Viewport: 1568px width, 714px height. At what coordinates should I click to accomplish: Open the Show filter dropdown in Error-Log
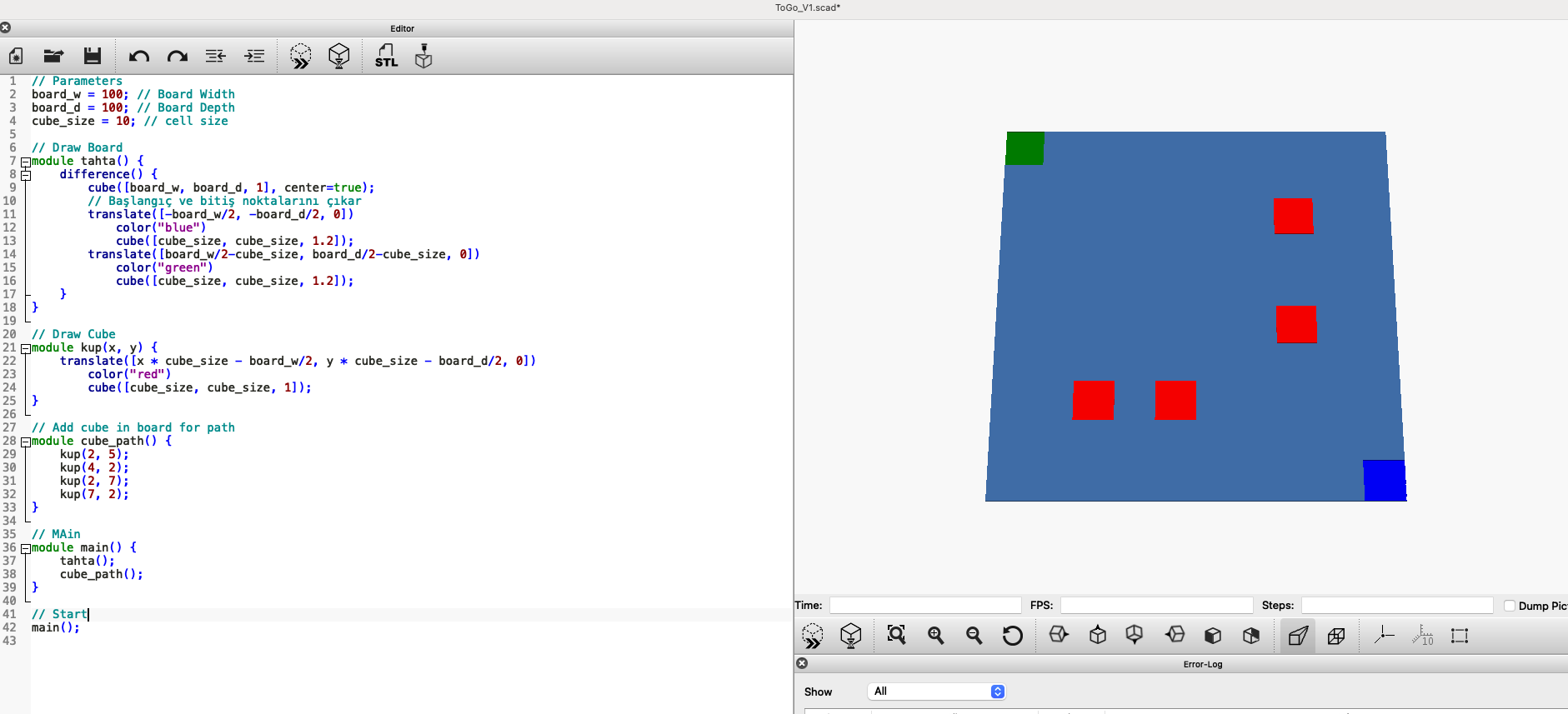[937, 692]
